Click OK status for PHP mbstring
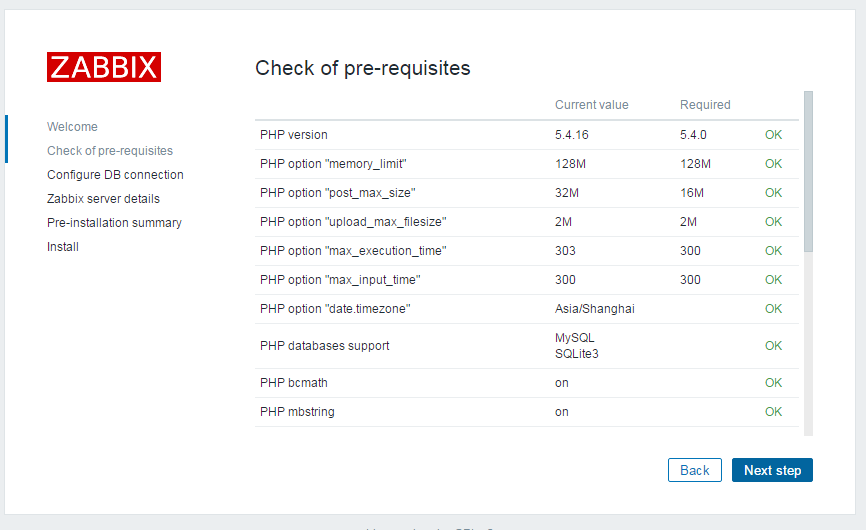 pyautogui.click(x=773, y=412)
